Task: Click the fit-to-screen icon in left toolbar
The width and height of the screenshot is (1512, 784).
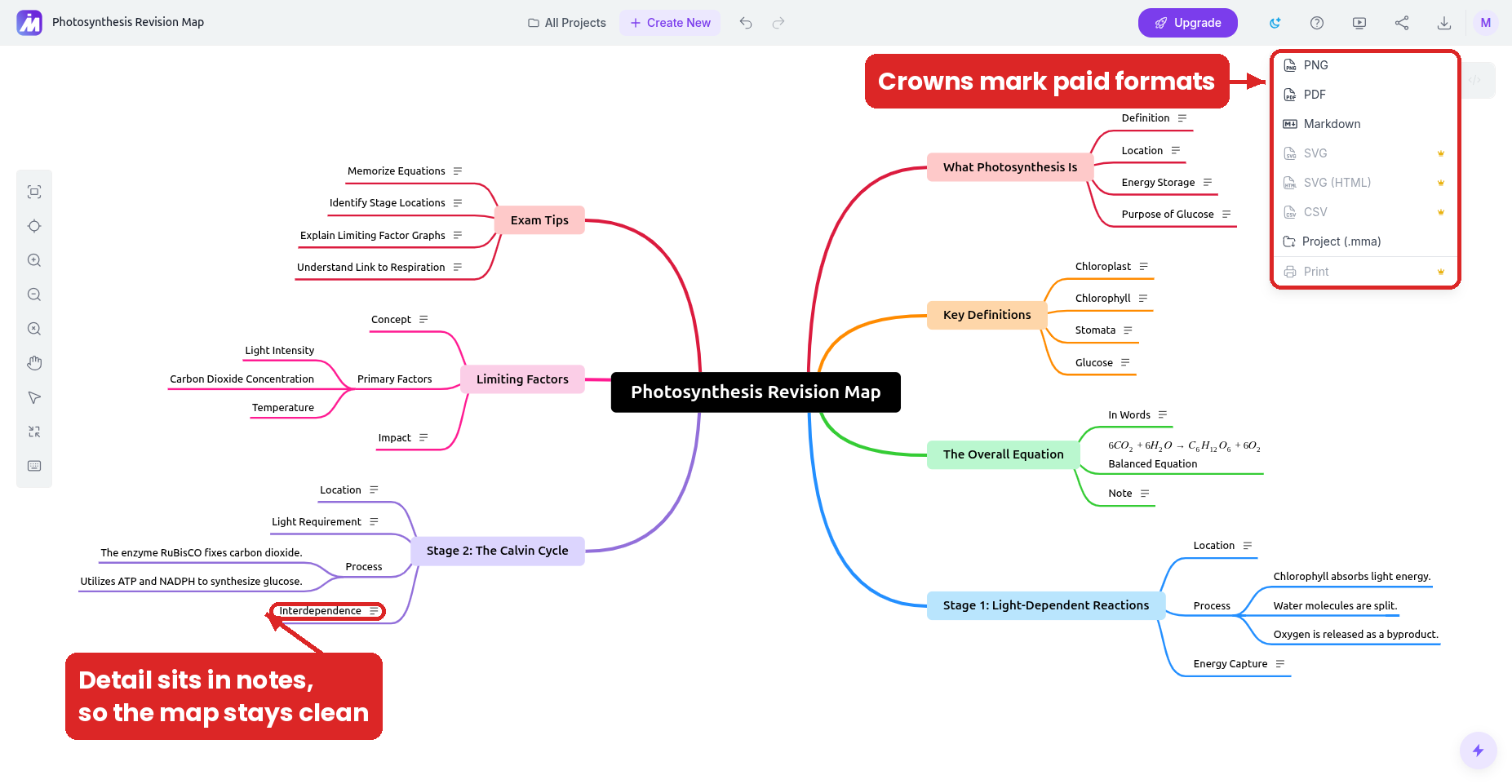Action: (x=34, y=192)
